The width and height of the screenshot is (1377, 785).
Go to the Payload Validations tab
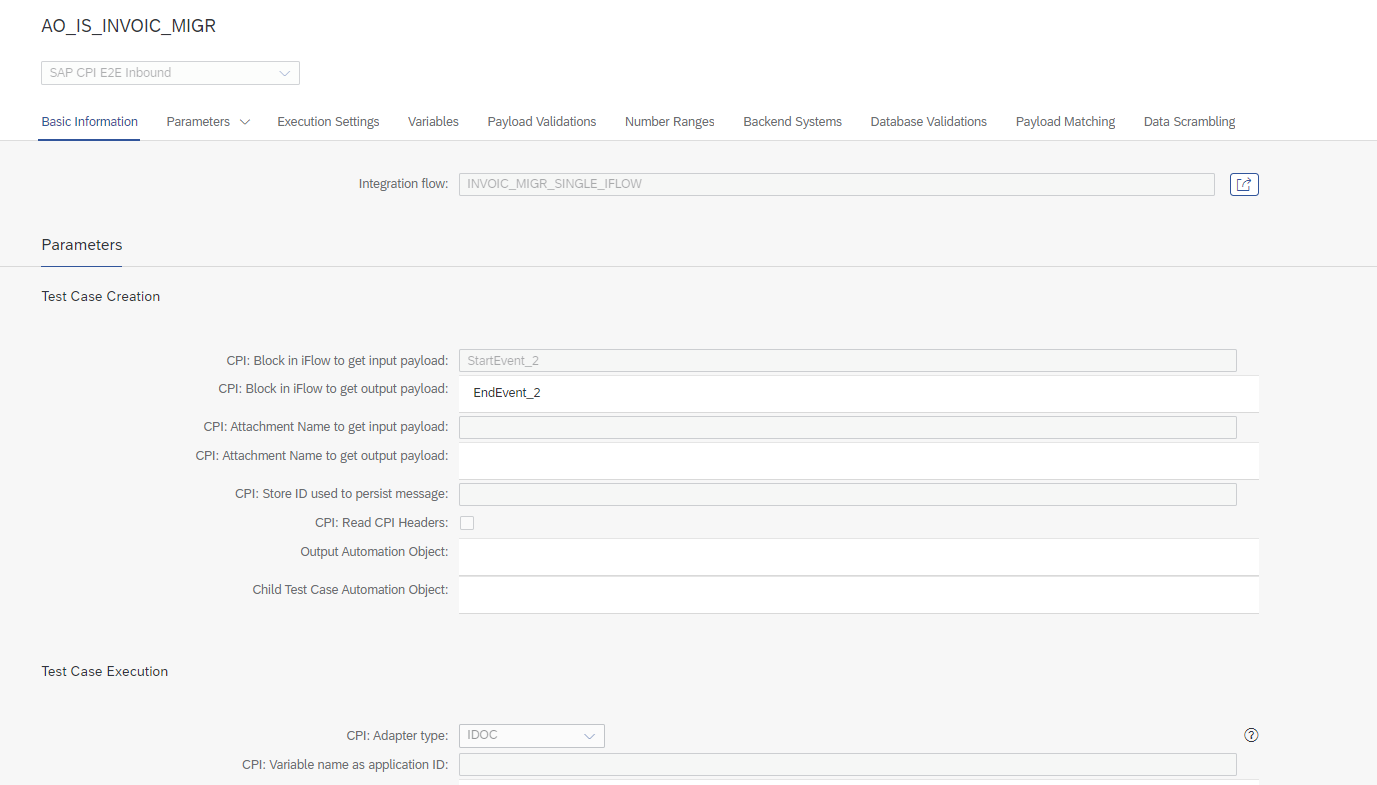tap(542, 122)
